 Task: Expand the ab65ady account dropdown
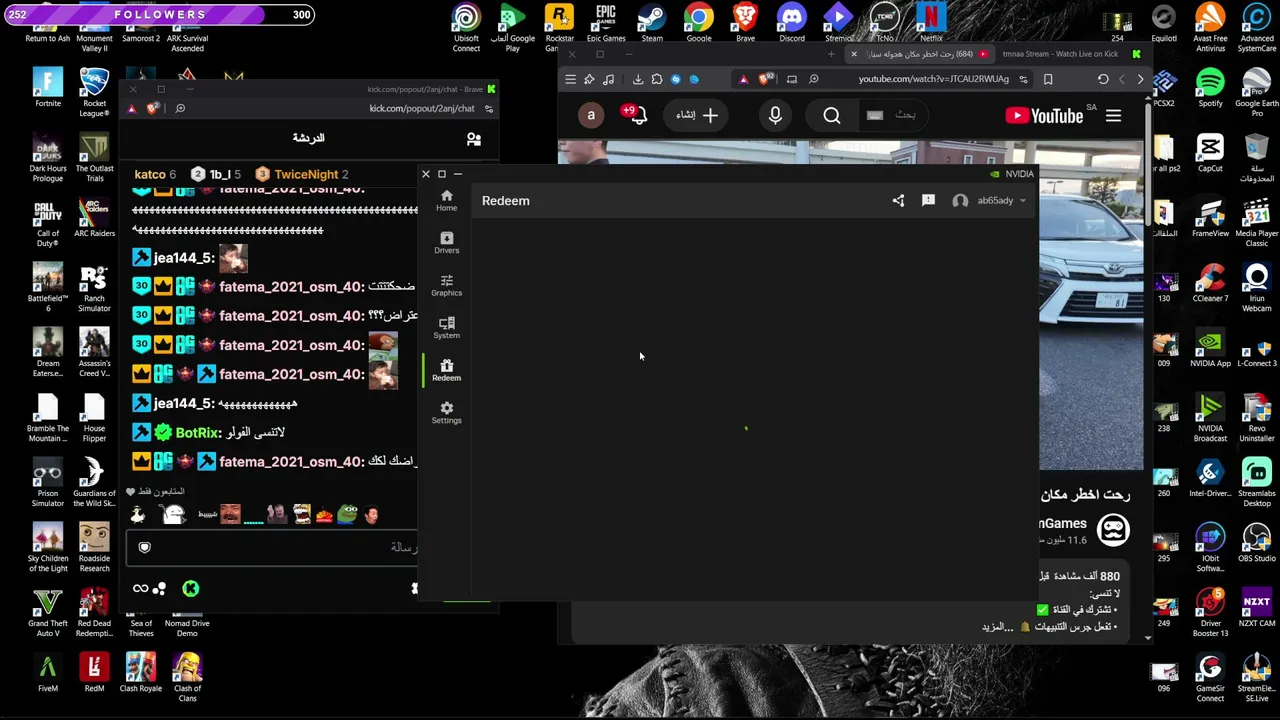click(989, 201)
